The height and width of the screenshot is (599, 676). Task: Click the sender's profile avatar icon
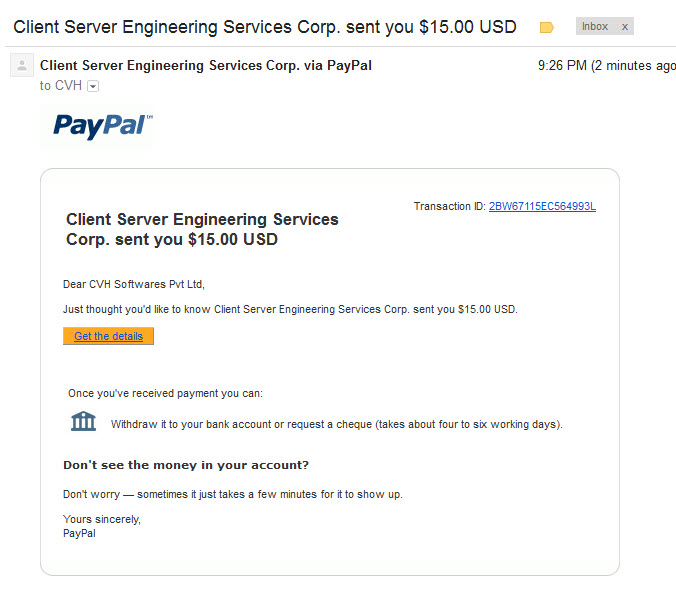coord(21,66)
